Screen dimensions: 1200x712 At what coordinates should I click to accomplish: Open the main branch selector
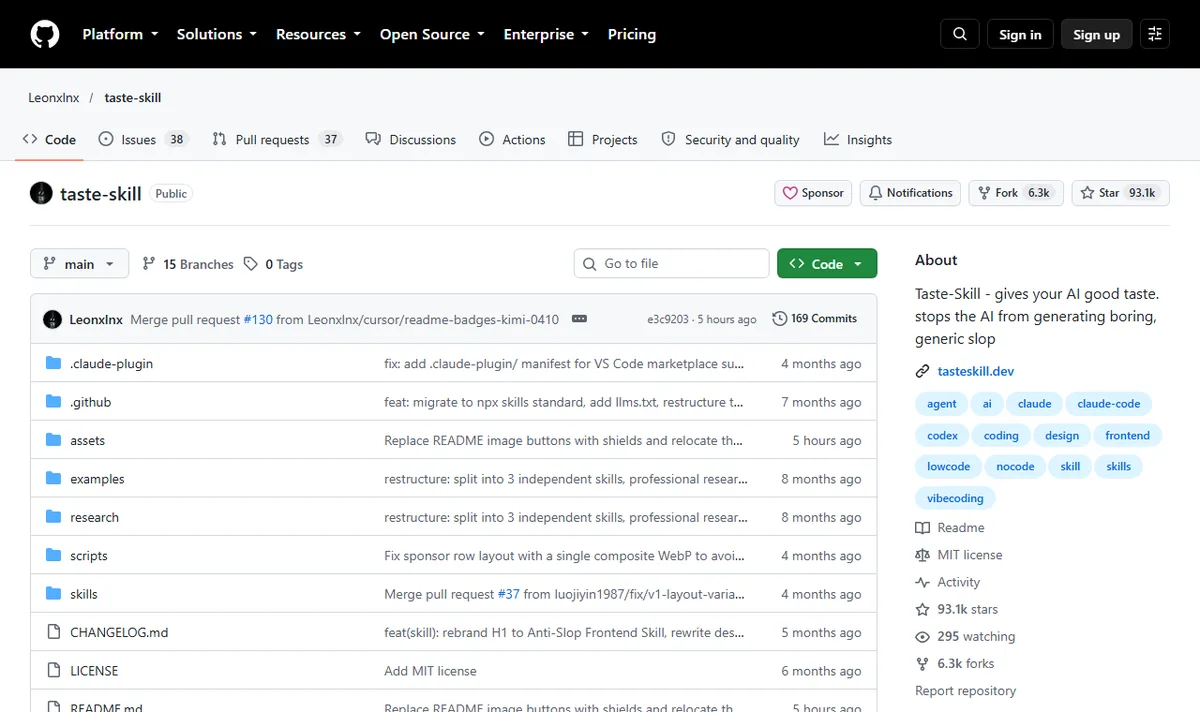tap(80, 264)
